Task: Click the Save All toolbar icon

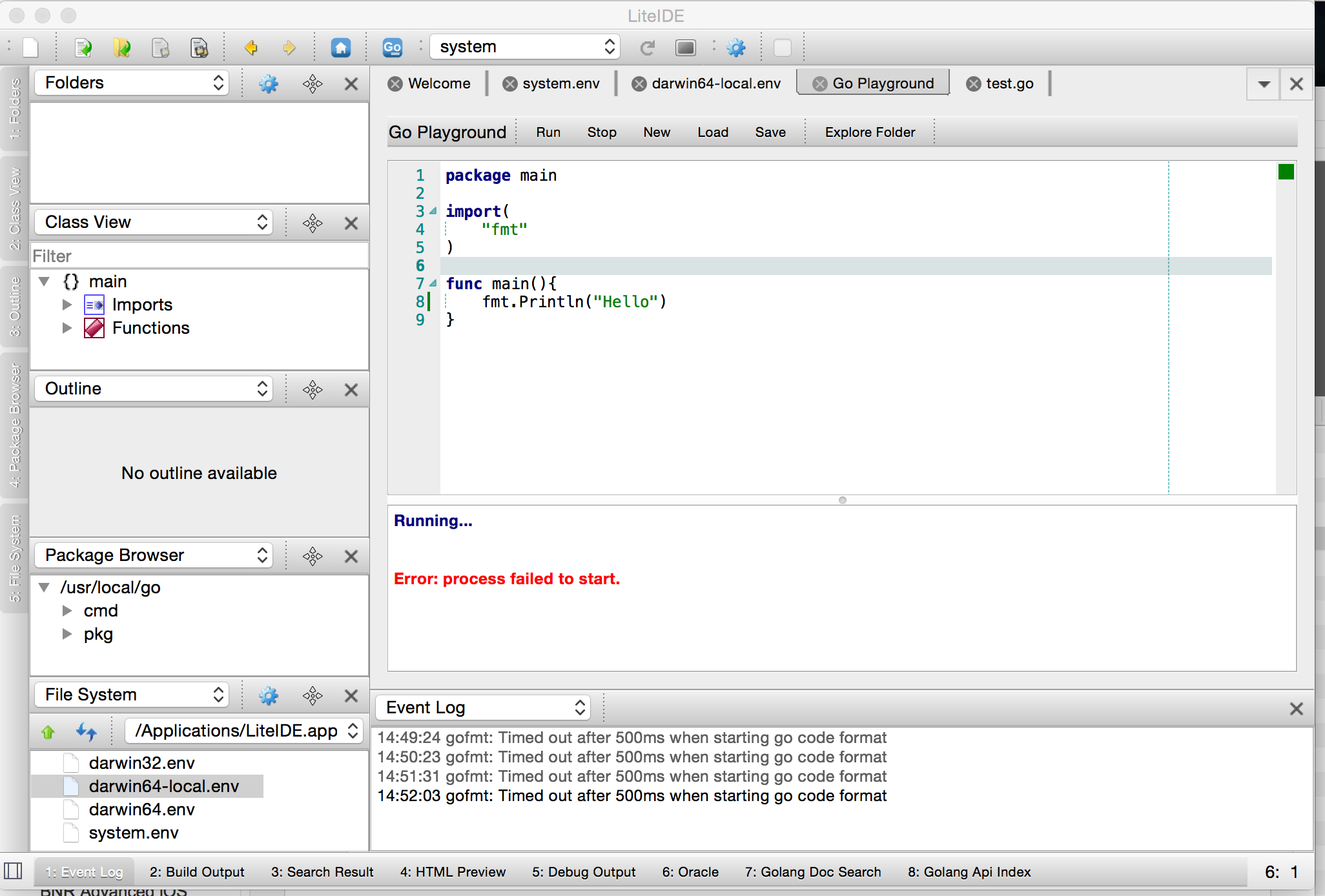Action: coord(200,47)
